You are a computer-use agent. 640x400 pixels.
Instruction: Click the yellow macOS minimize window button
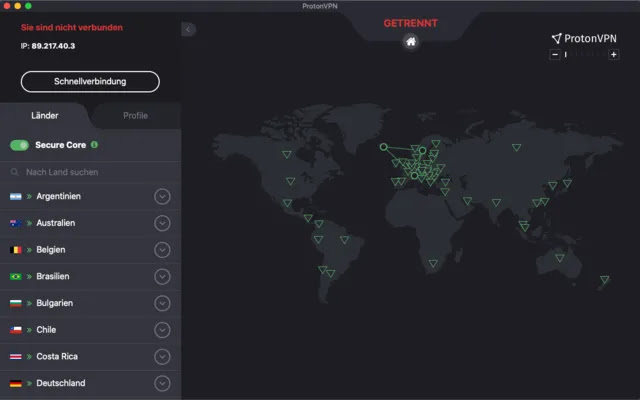coord(18,6)
